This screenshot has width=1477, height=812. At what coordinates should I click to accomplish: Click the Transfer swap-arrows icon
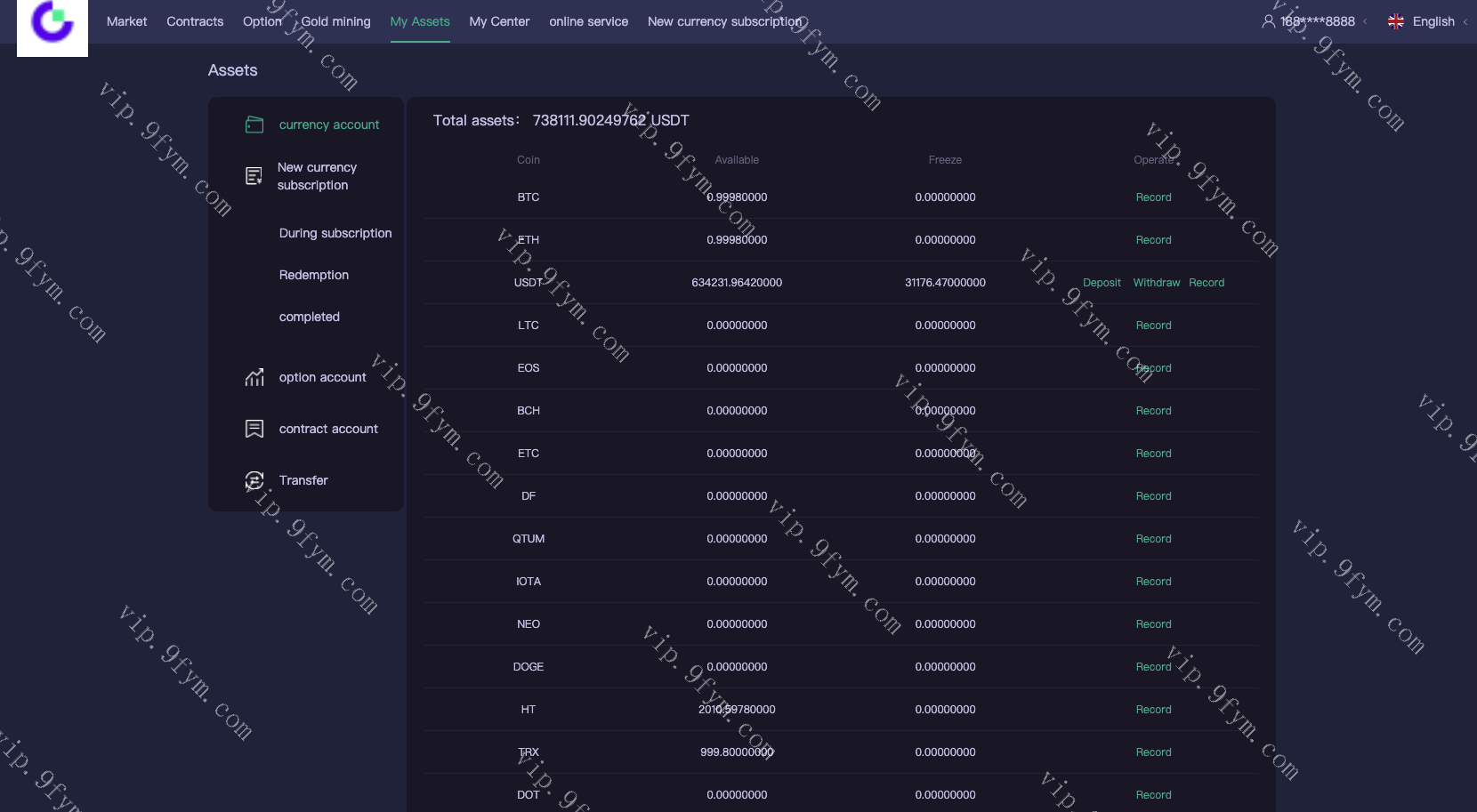tap(254, 480)
